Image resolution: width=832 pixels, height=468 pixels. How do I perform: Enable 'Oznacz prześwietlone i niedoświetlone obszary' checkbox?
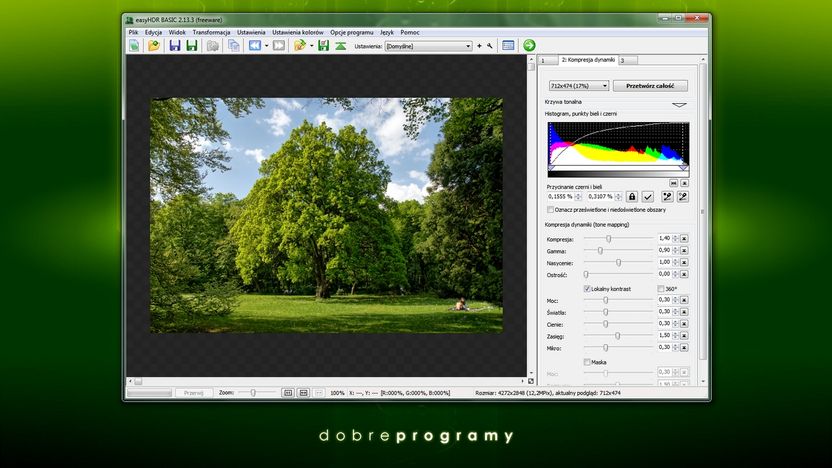pyautogui.click(x=550, y=210)
